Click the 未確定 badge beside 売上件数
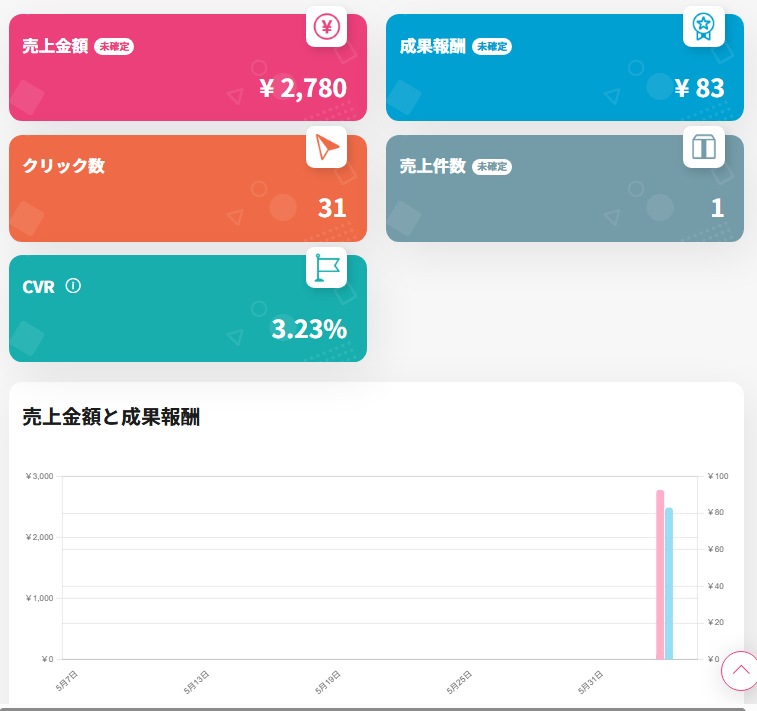Screen dimensions: 757x711 tap(491, 167)
